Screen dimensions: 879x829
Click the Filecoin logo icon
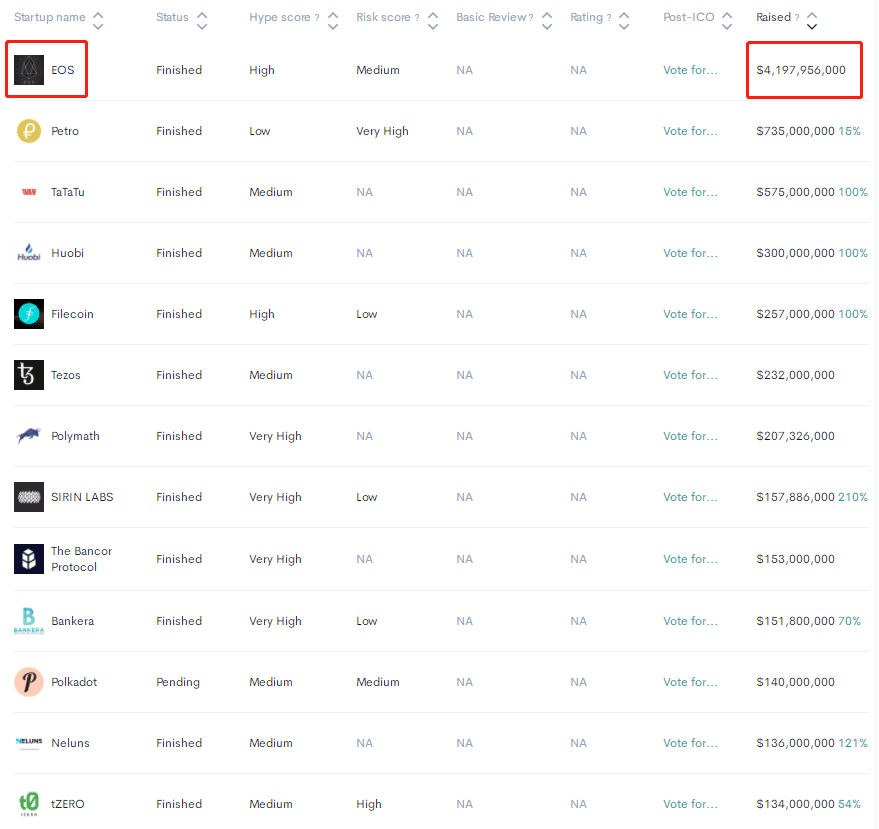pyautogui.click(x=29, y=314)
